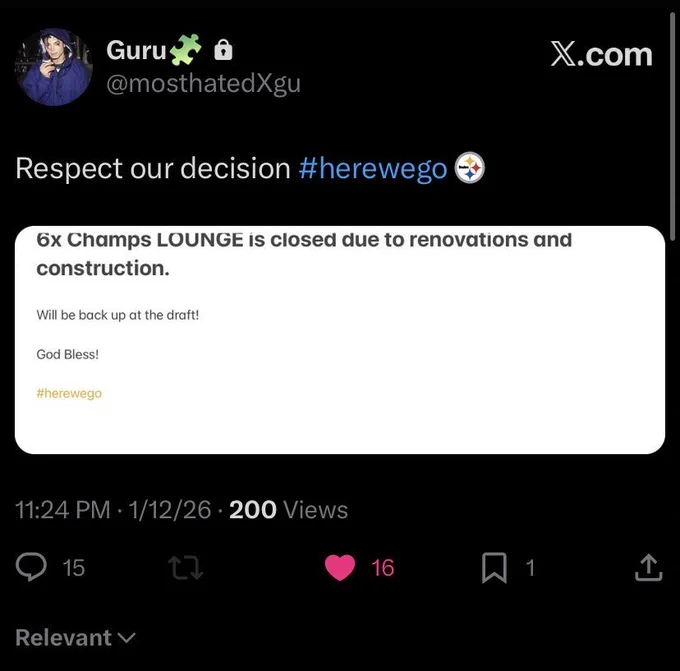680x671 pixels.
Task: Open the blue #herewego hashtag
Action: tap(373, 168)
